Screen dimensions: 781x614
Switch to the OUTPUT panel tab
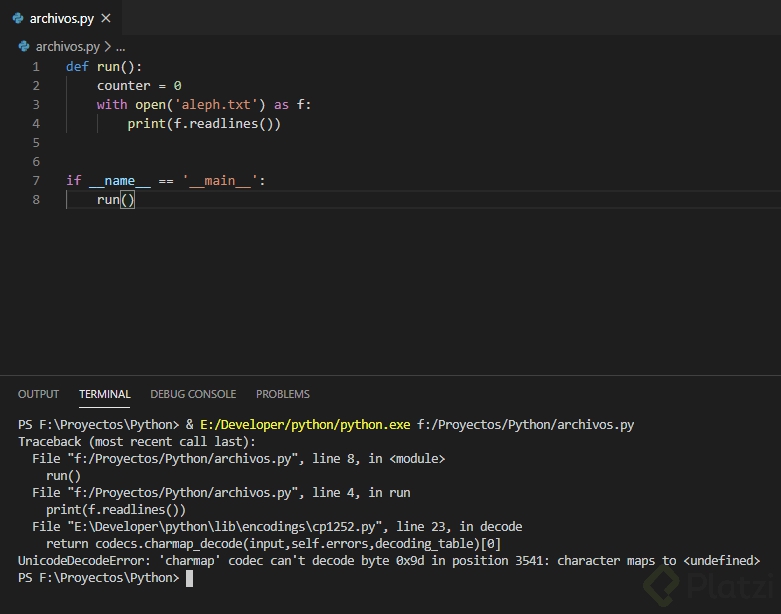point(38,394)
